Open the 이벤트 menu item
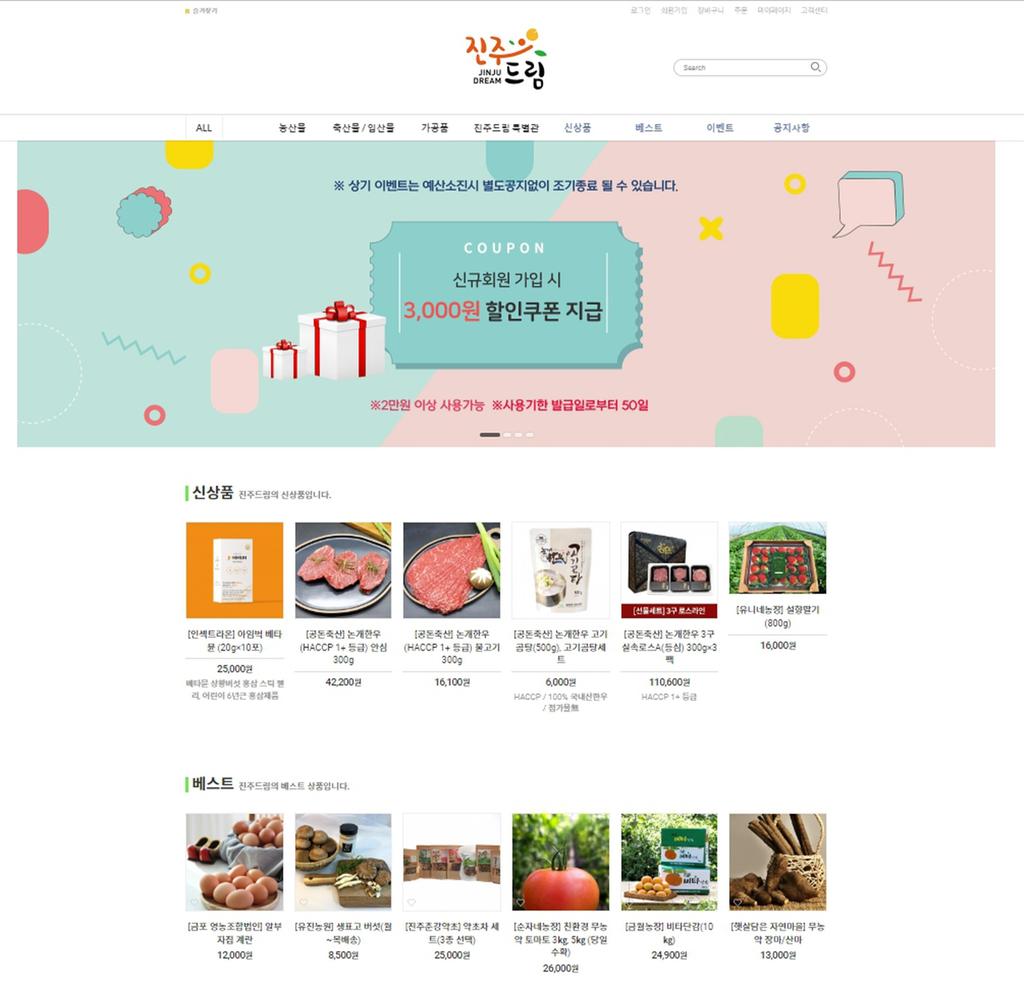Viewport: 1024px width, 982px height. click(720, 128)
